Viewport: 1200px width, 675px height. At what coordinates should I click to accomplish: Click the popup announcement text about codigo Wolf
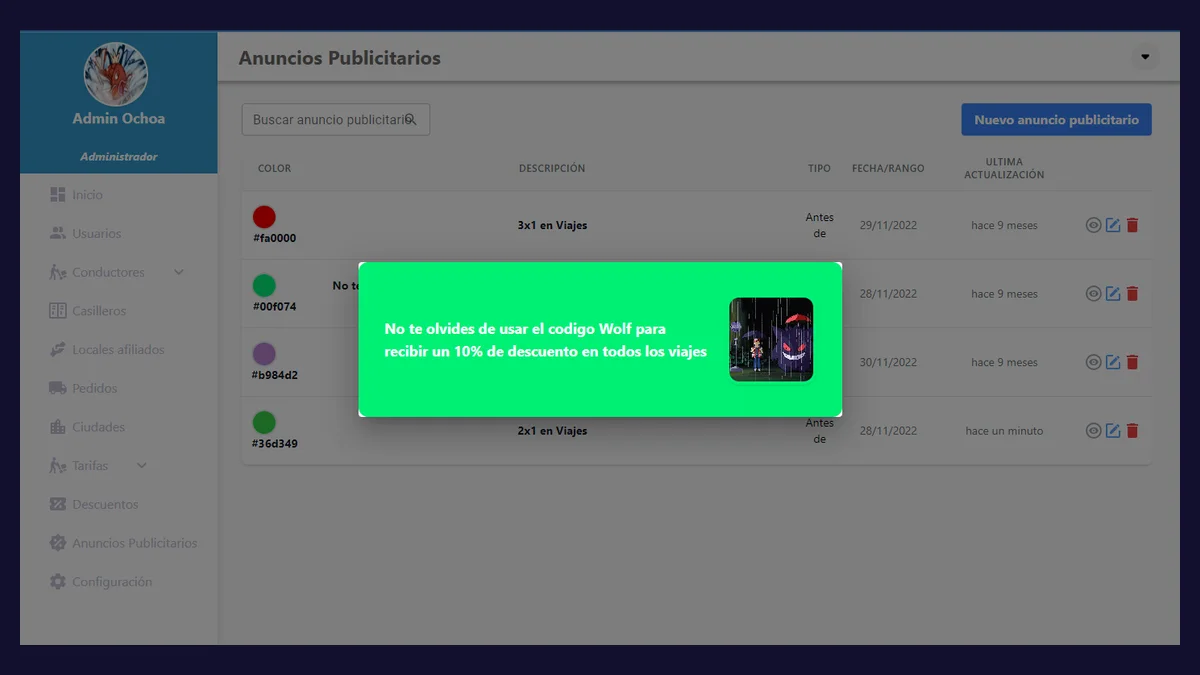click(x=546, y=340)
